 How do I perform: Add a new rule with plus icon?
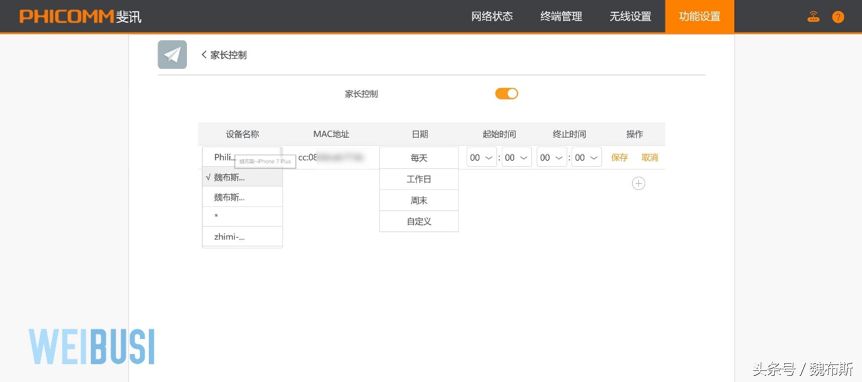pos(638,184)
